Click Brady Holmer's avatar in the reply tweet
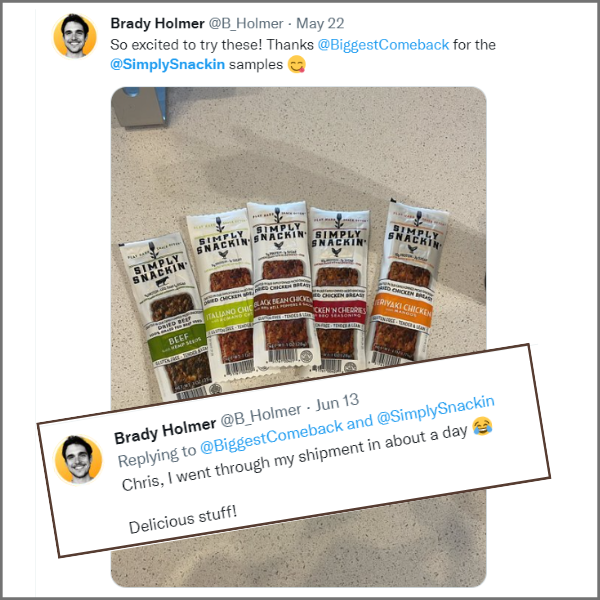Screen dimensions: 600x600 78,459
